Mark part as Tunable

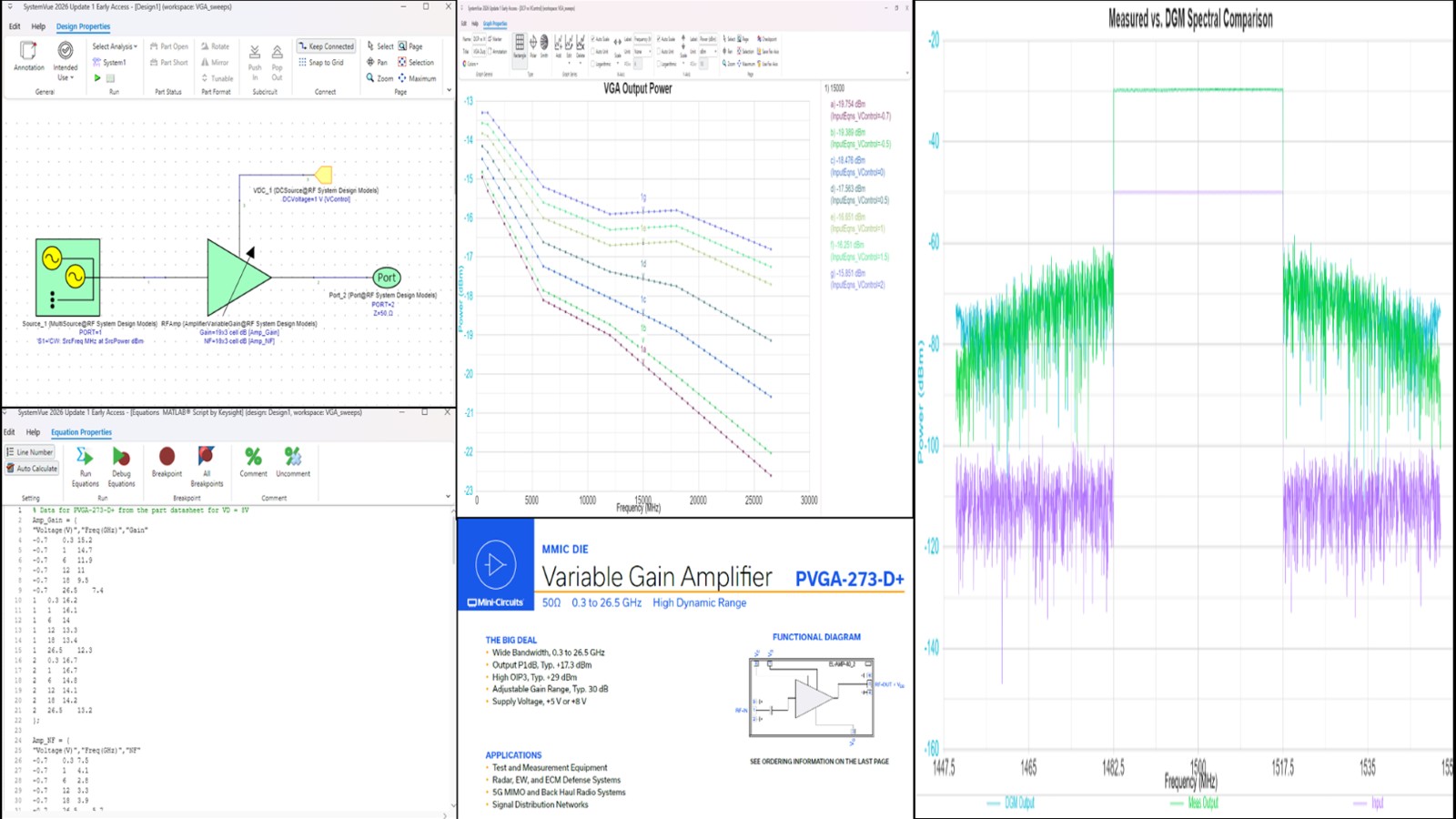217,78
